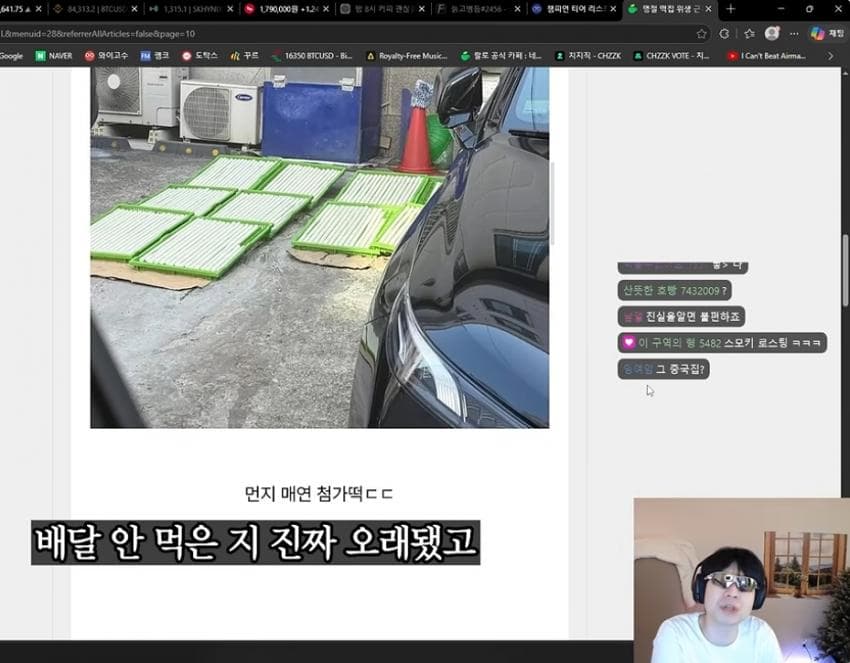Open the Copilot 채팅 button
Viewport: 850px width, 663px height.
pos(827,34)
